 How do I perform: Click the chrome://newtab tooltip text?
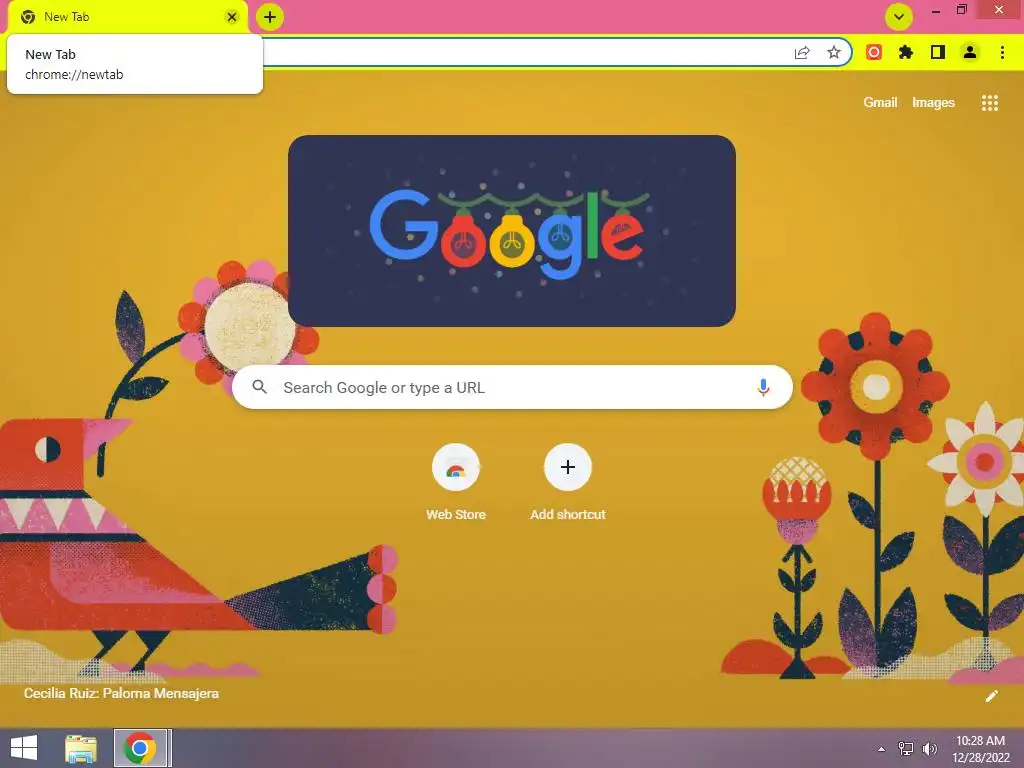click(74, 74)
